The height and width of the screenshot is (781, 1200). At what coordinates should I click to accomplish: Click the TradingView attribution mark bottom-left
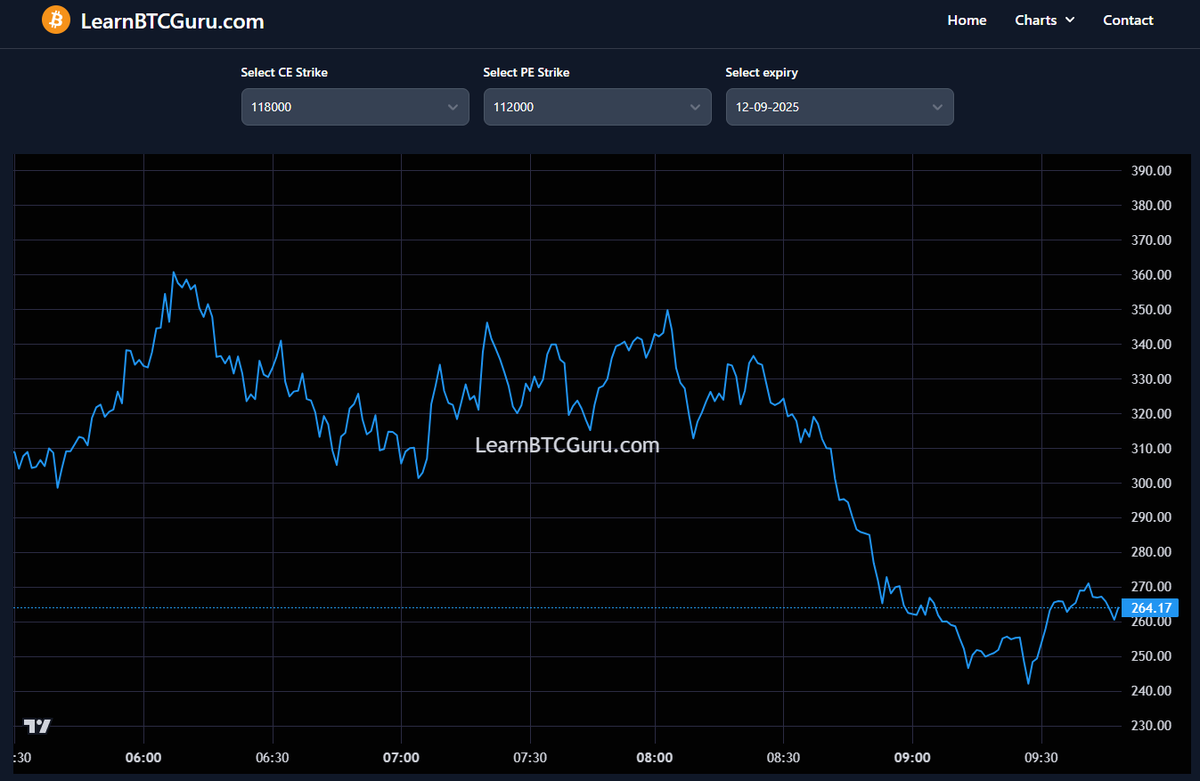pyautogui.click(x=38, y=724)
